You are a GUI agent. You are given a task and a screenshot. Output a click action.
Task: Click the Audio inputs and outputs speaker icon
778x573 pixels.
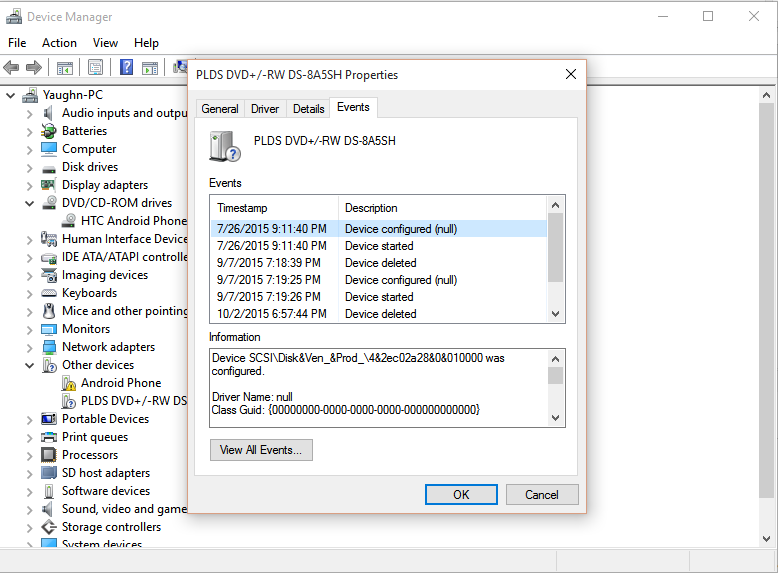(48, 113)
